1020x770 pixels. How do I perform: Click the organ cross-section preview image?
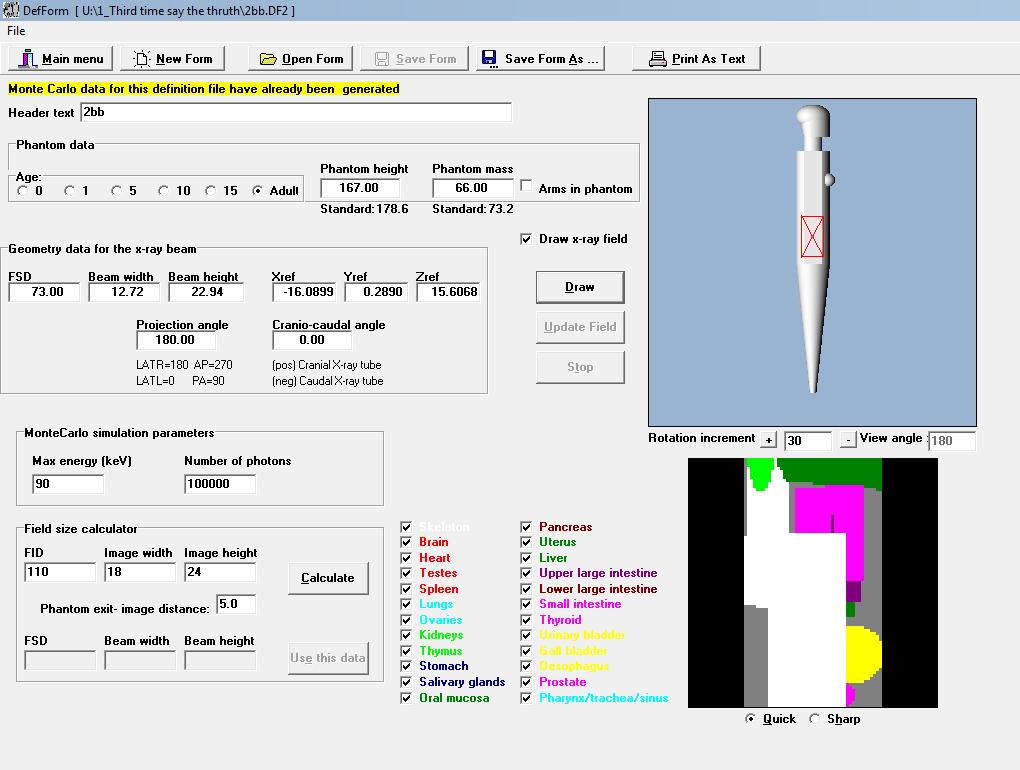(813, 583)
